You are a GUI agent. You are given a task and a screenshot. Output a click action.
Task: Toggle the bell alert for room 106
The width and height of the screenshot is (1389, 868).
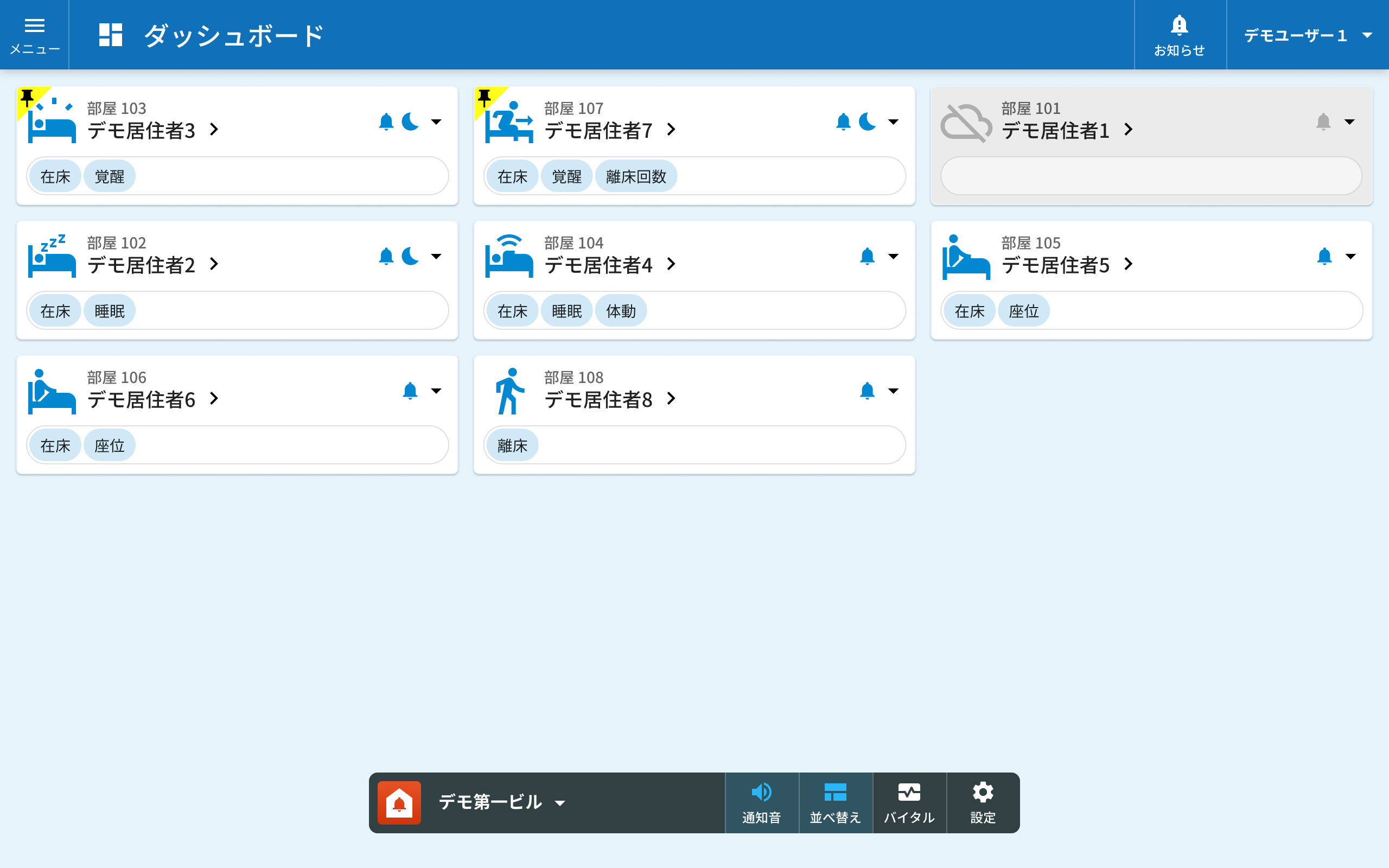tap(410, 391)
